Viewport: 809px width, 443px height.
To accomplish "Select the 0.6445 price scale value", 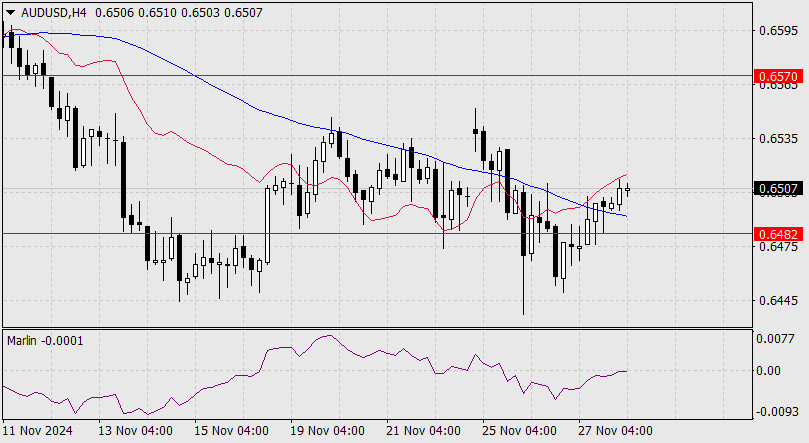I will pos(778,300).
